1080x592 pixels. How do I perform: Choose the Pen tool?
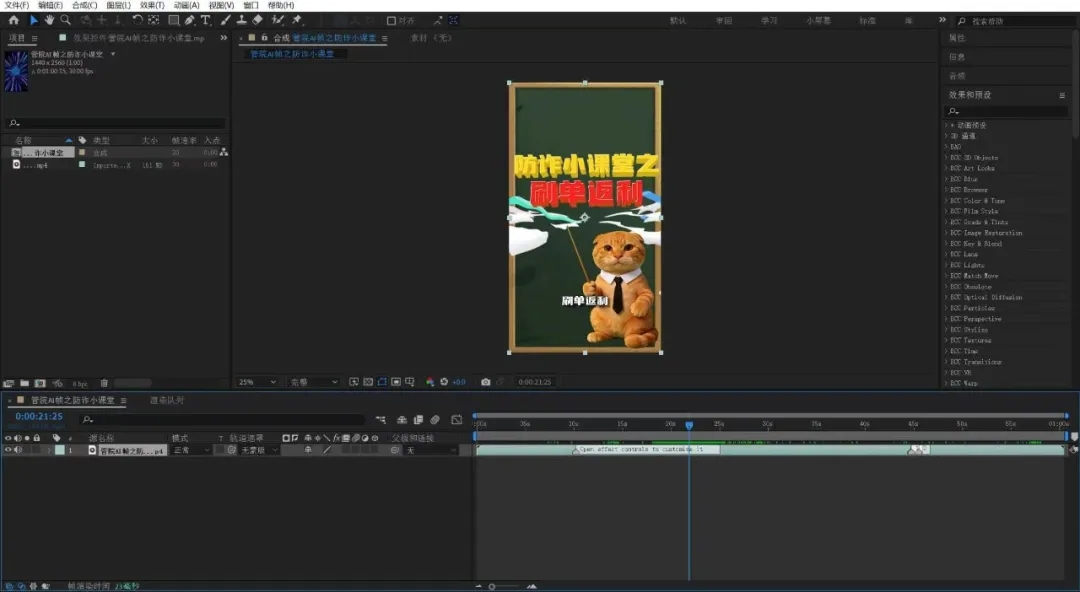pyautogui.click(x=189, y=20)
